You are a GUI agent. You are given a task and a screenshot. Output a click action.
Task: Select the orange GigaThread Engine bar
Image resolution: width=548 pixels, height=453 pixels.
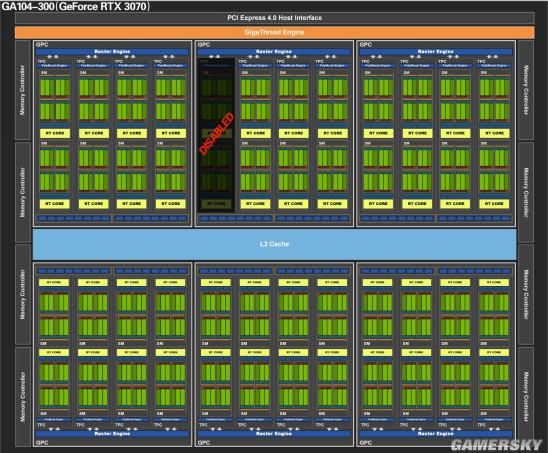pyautogui.click(x=274, y=32)
